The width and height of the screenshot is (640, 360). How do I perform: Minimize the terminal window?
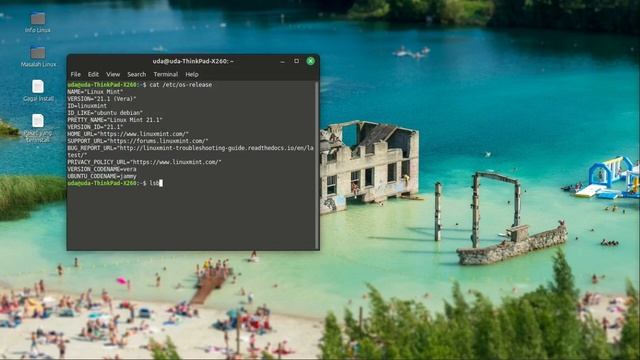coord(282,61)
